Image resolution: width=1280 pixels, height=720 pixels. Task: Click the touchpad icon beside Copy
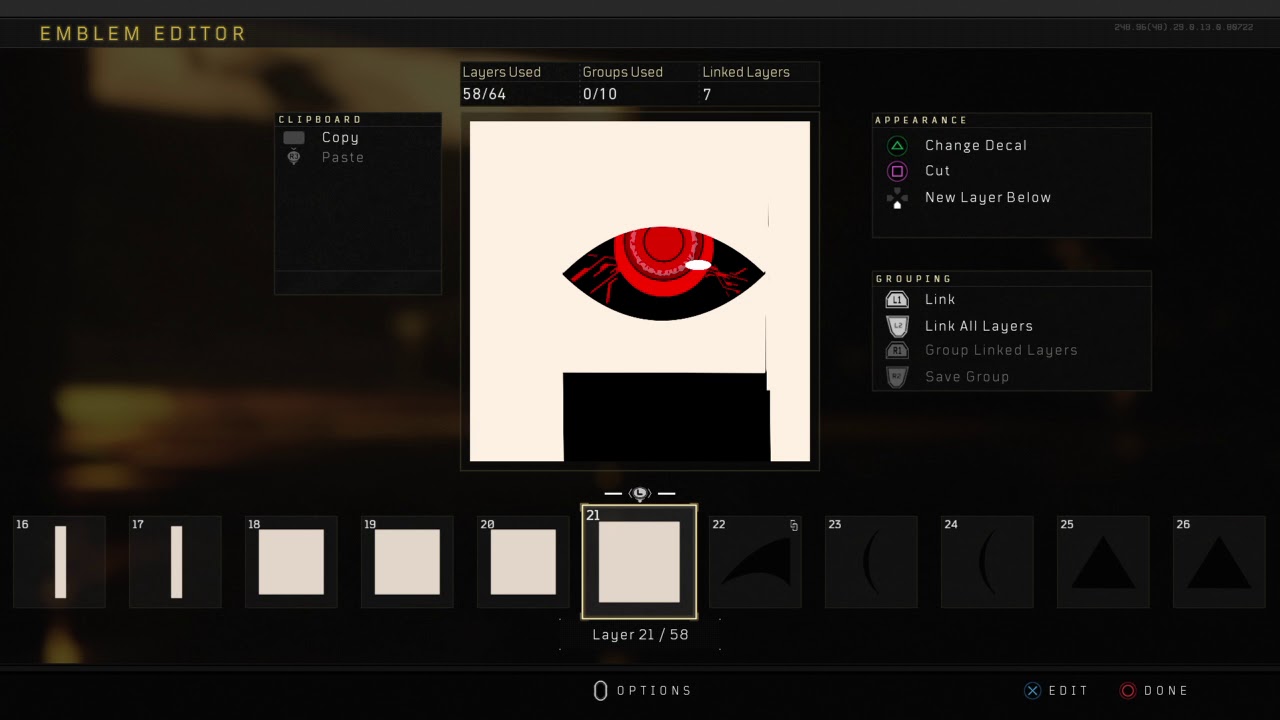coord(294,138)
